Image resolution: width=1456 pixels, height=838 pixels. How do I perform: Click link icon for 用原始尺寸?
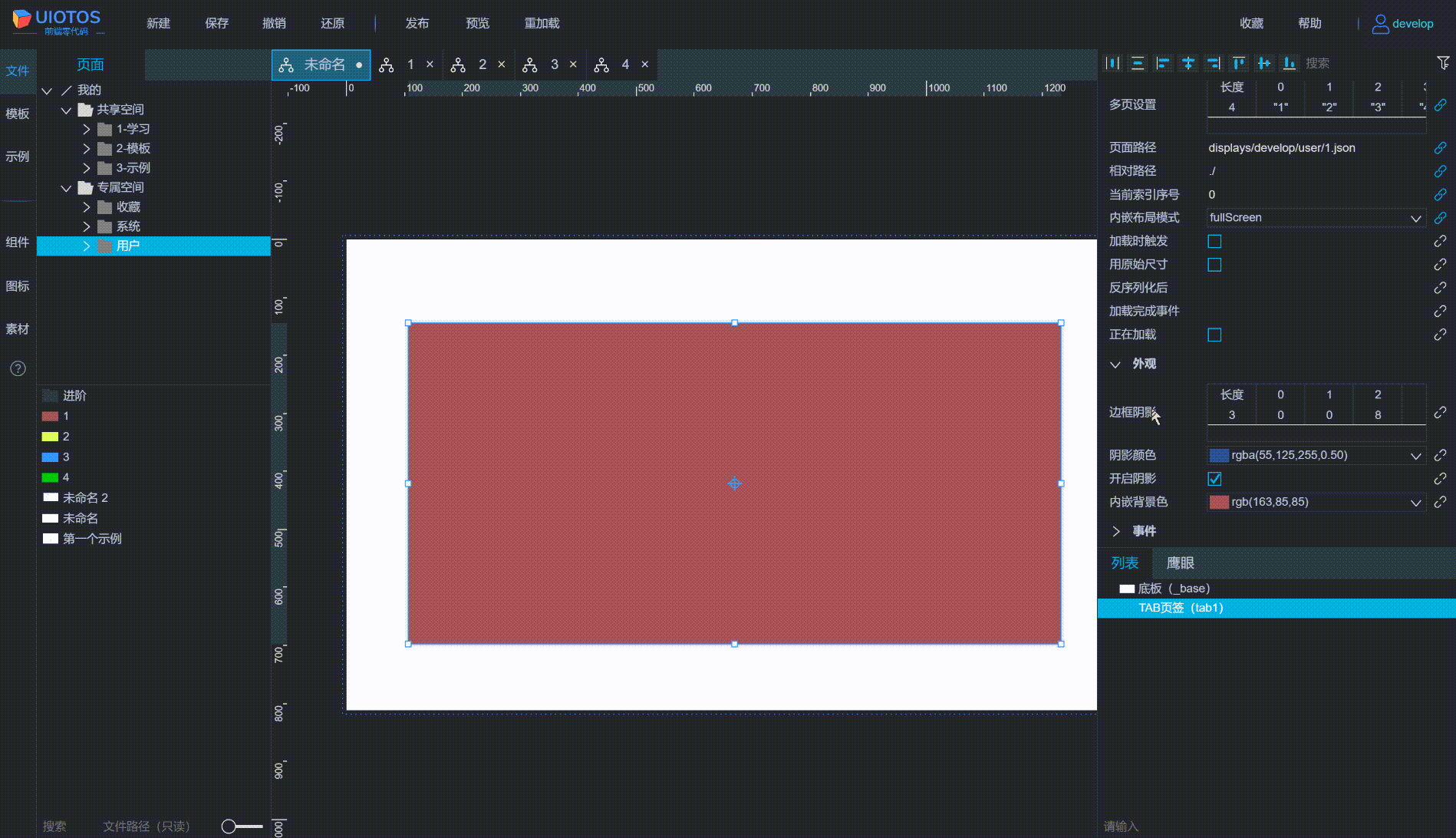[1441, 264]
